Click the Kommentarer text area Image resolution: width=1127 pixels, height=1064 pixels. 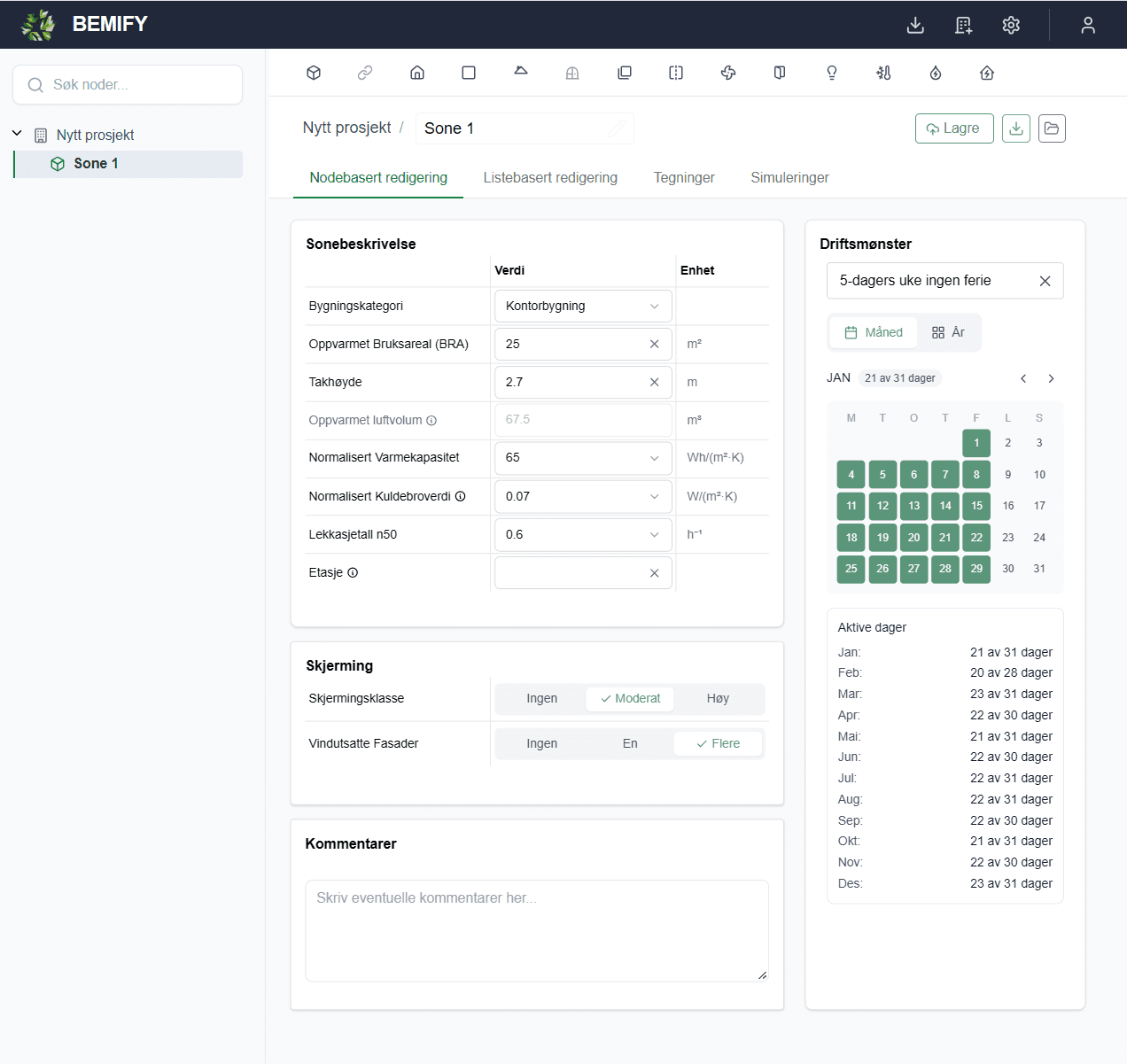click(537, 930)
